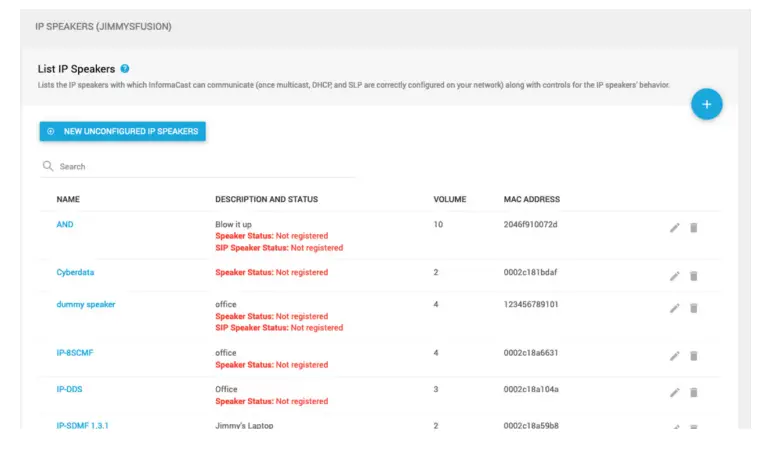Edit the AND speaker pencil icon
This screenshot has width=768, height=454.
[x=674, y=228]
